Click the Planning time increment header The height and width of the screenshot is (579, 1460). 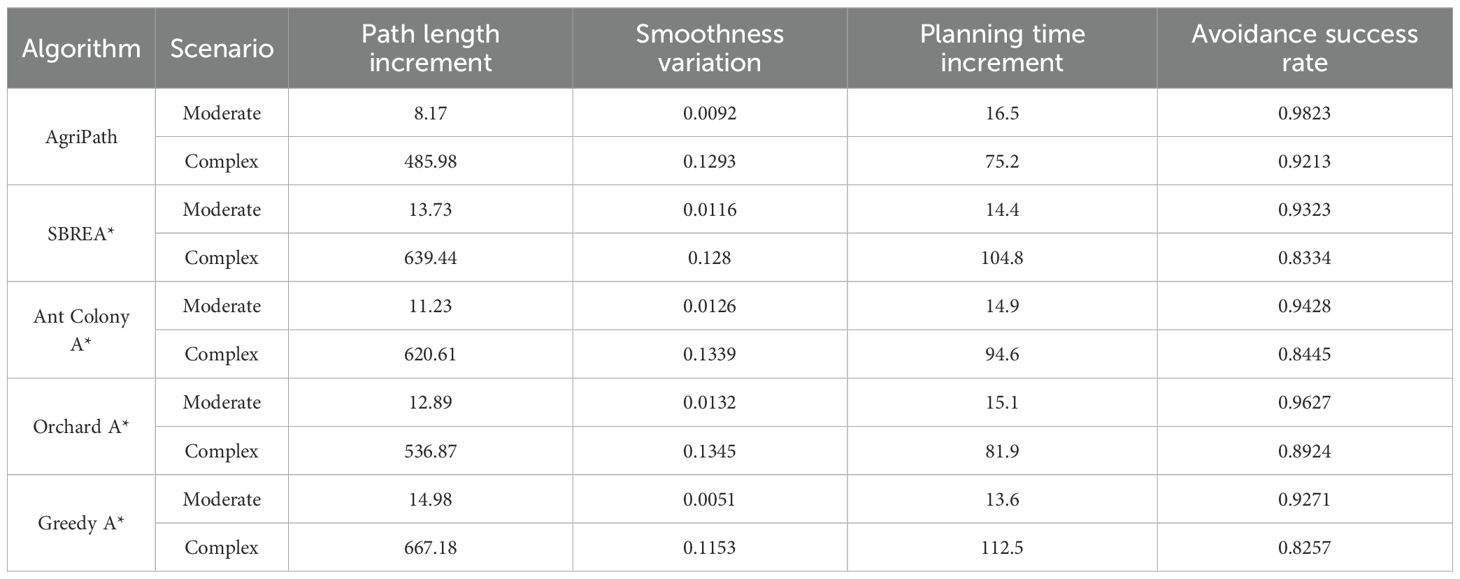click(x=1002, y=49)
